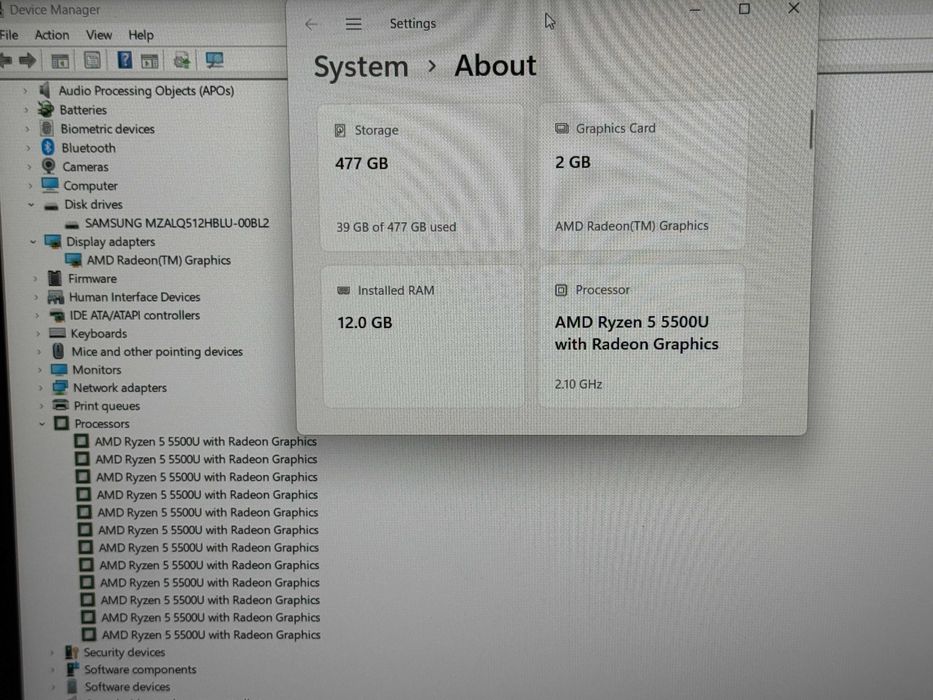Screen dimensions: 933x700
Task: Click the Security devices icon
Action: coord(71,652)
